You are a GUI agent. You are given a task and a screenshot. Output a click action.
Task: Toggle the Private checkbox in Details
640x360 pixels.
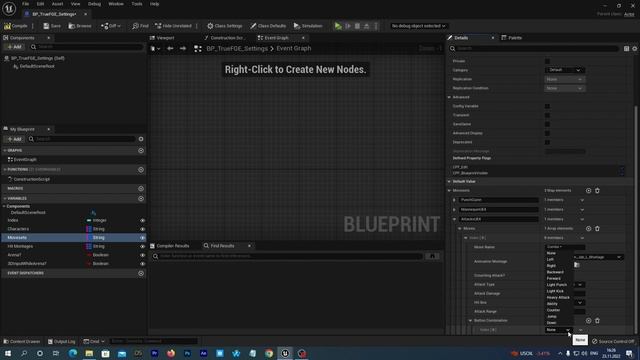click(547, 61)
